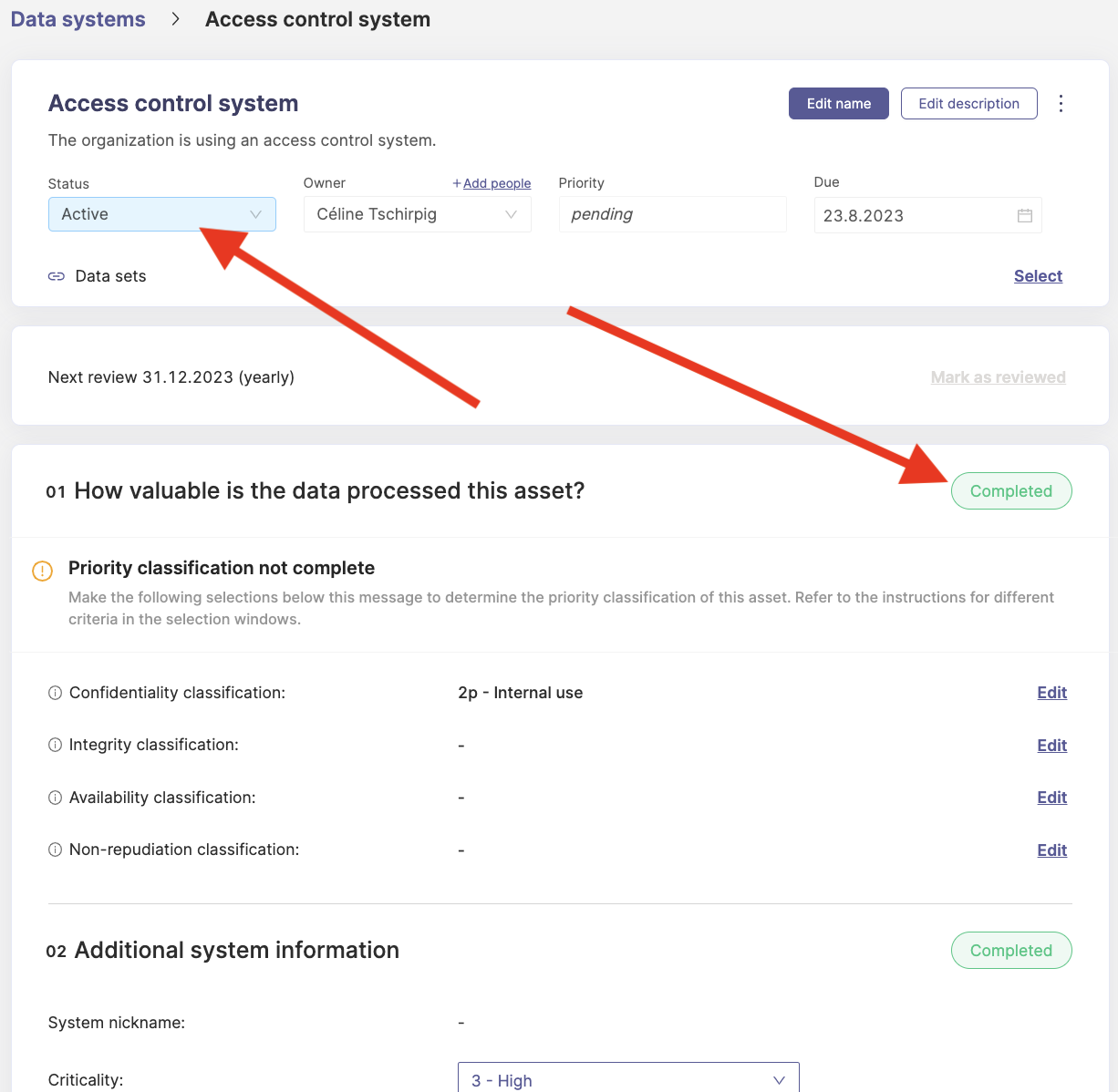
Task: Click Mark as reviewed link
Action: (x=998, y=377)
